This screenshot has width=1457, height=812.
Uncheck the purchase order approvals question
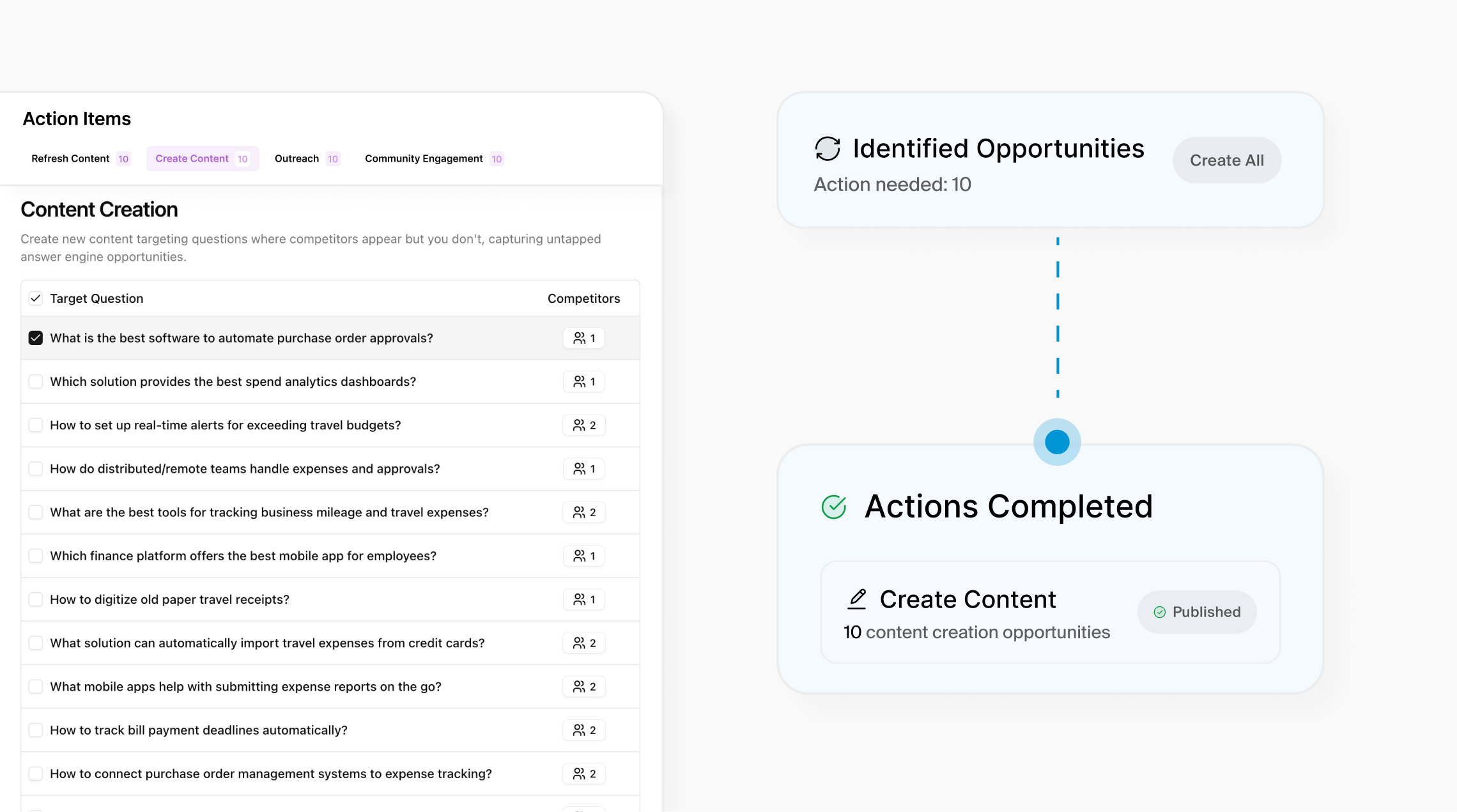36,338
